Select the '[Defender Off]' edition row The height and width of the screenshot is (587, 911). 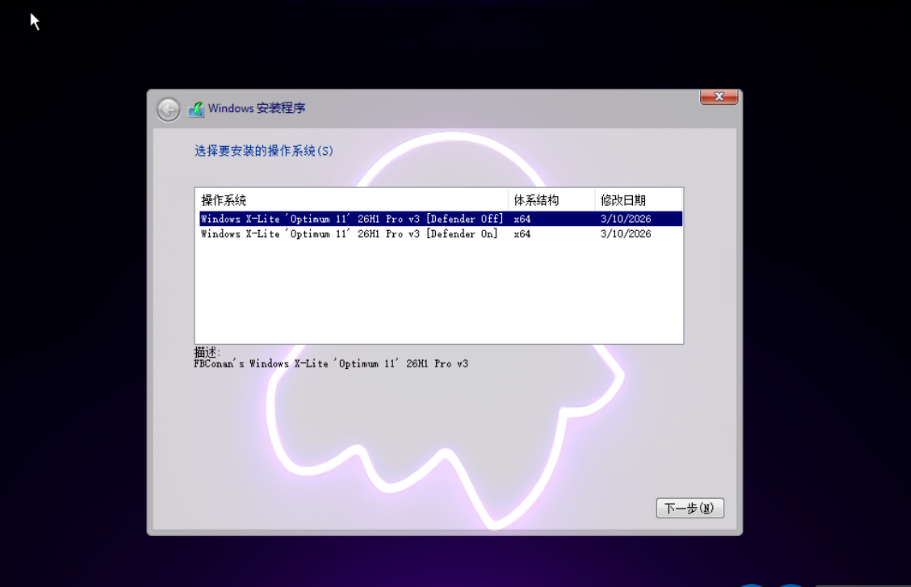point(351,219)
